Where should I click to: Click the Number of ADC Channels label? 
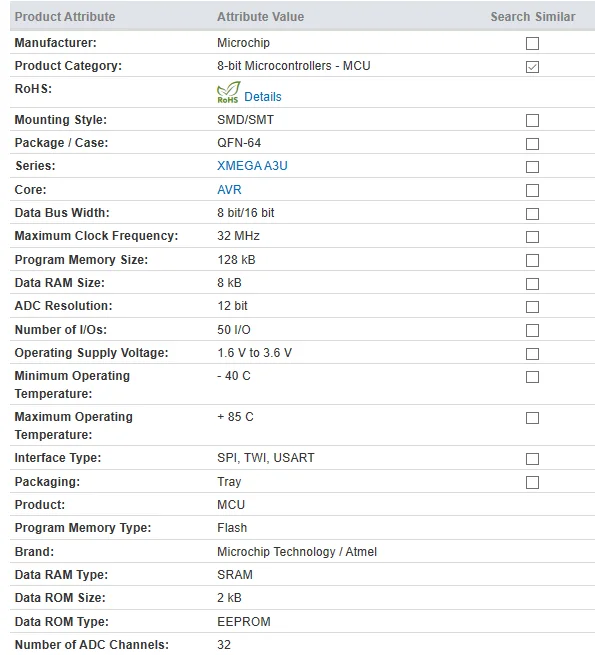click(92, 645)
